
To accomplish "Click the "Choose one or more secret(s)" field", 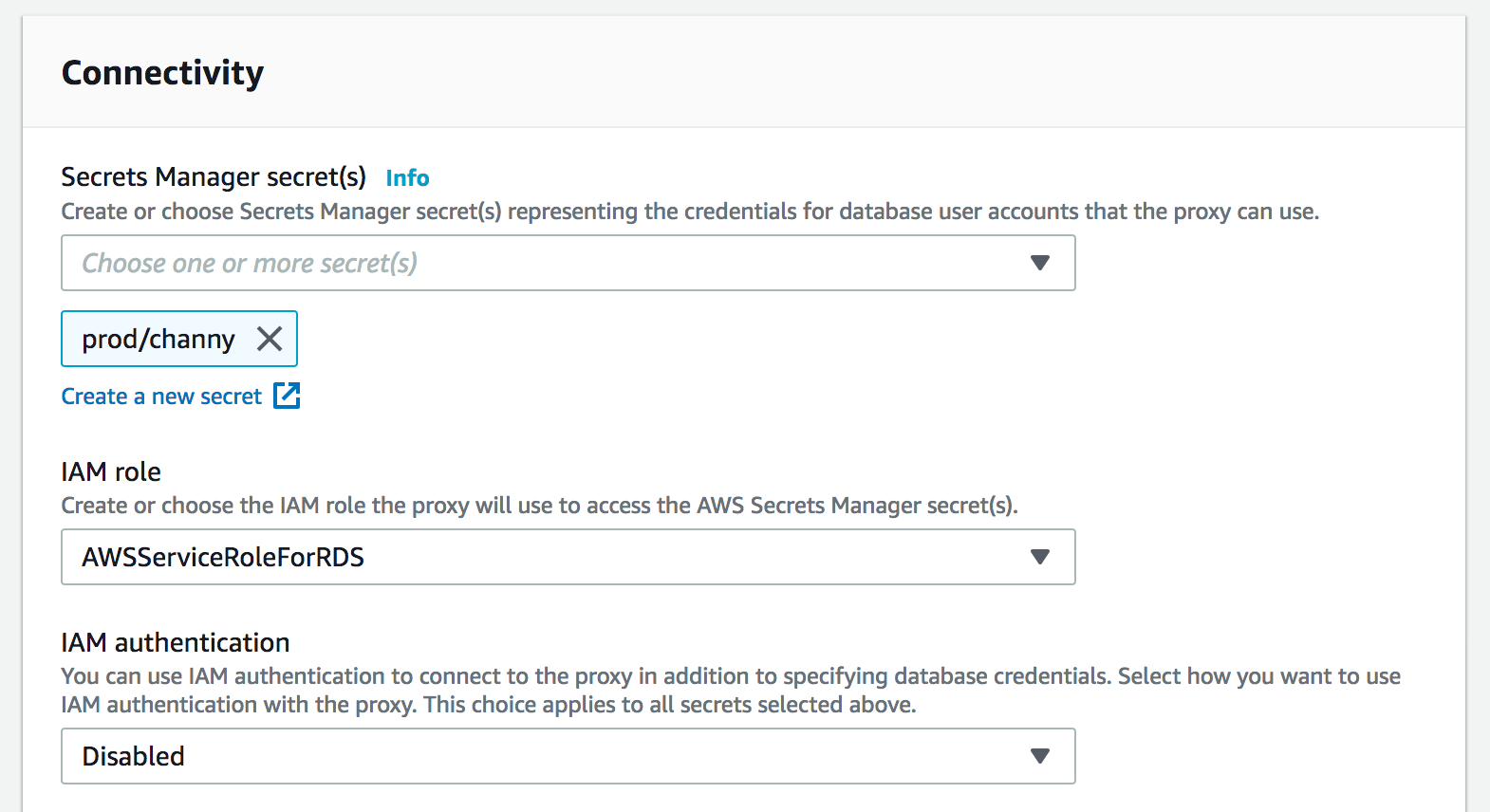I will pos(531,263).
